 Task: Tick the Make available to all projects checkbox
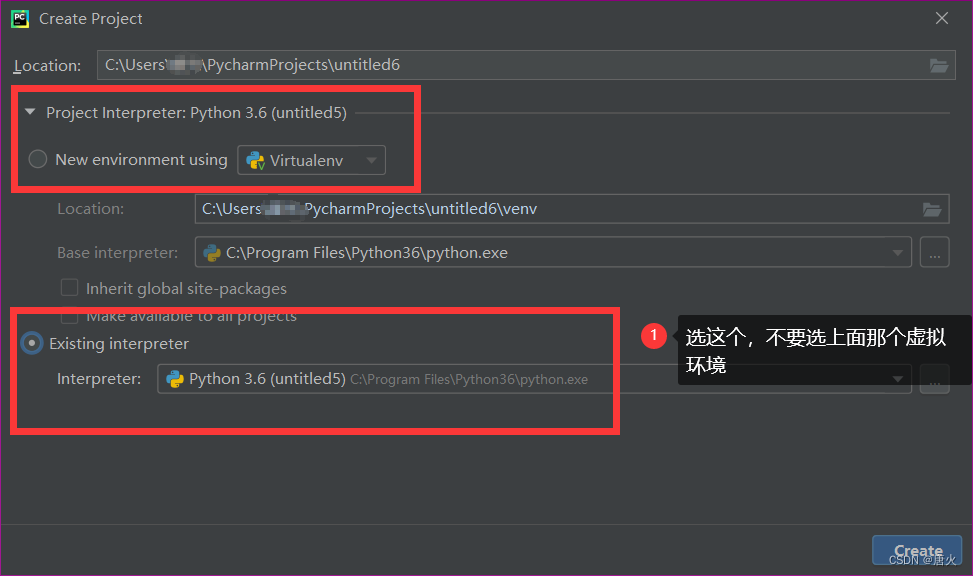70,316
